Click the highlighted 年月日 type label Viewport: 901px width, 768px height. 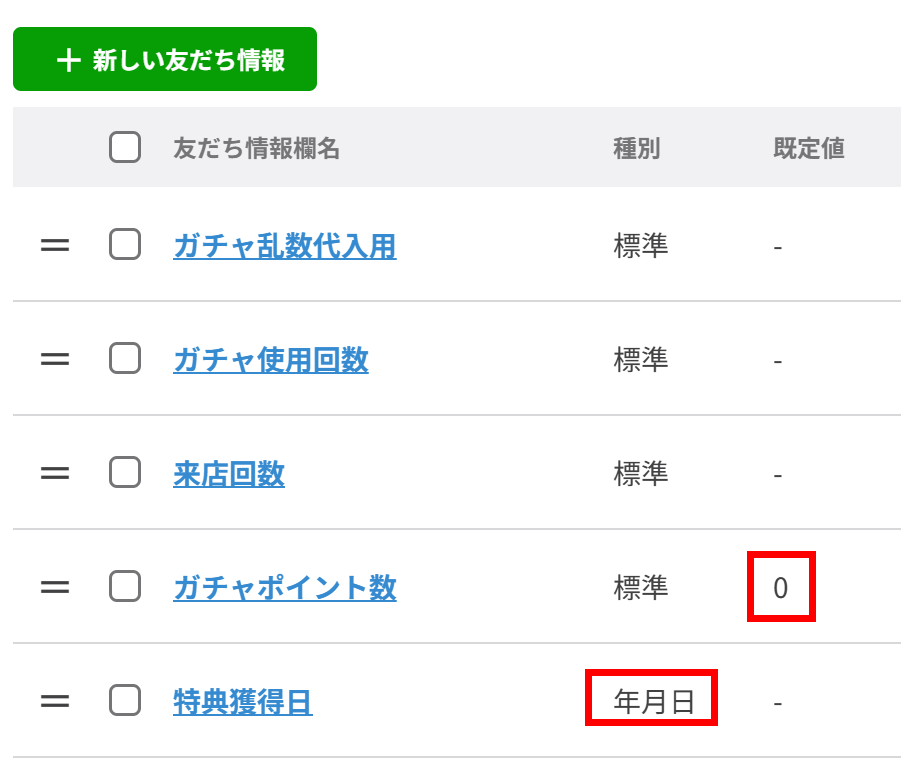click(651, 700)
